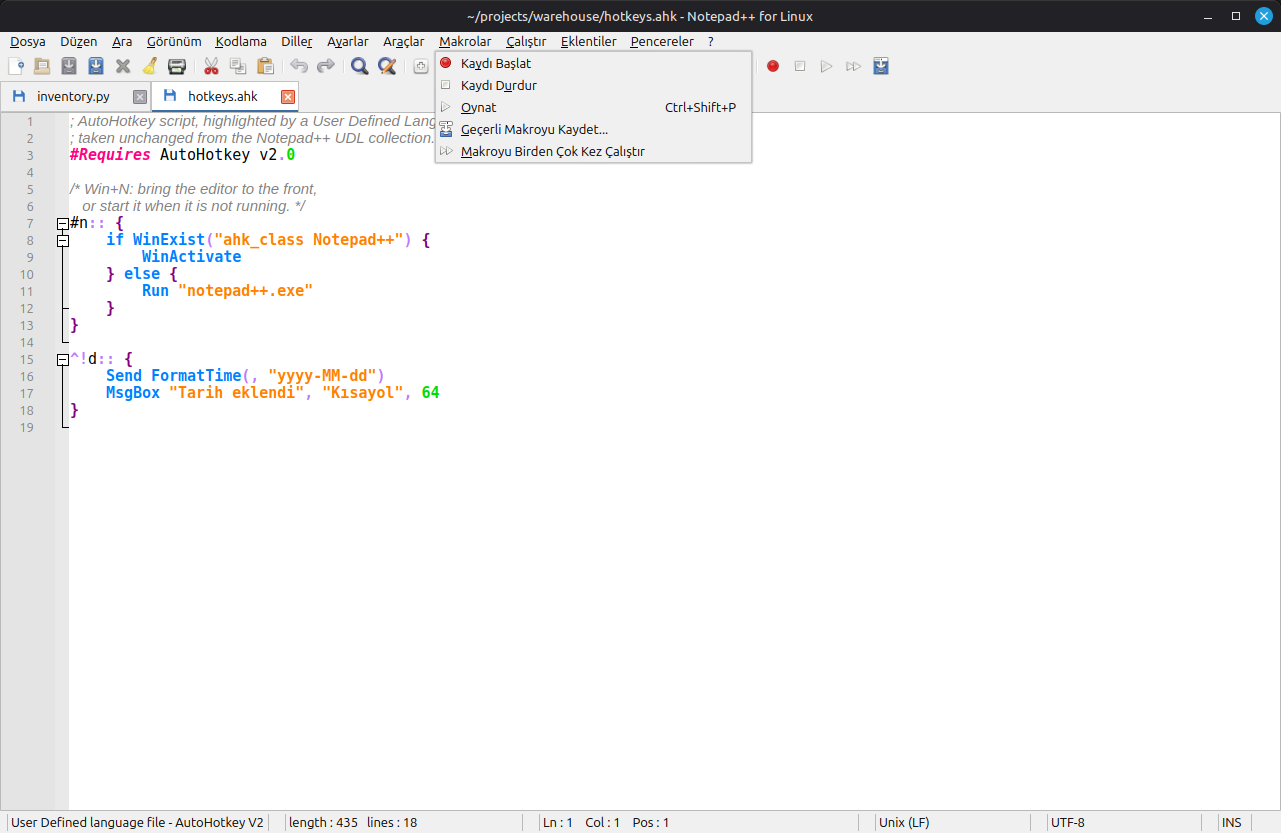Image resolution: width=1281 pixels, height=833 pixels.
Task: Click the UTF-8 encoding in status bar
Action: click(x=1067, y=822)
